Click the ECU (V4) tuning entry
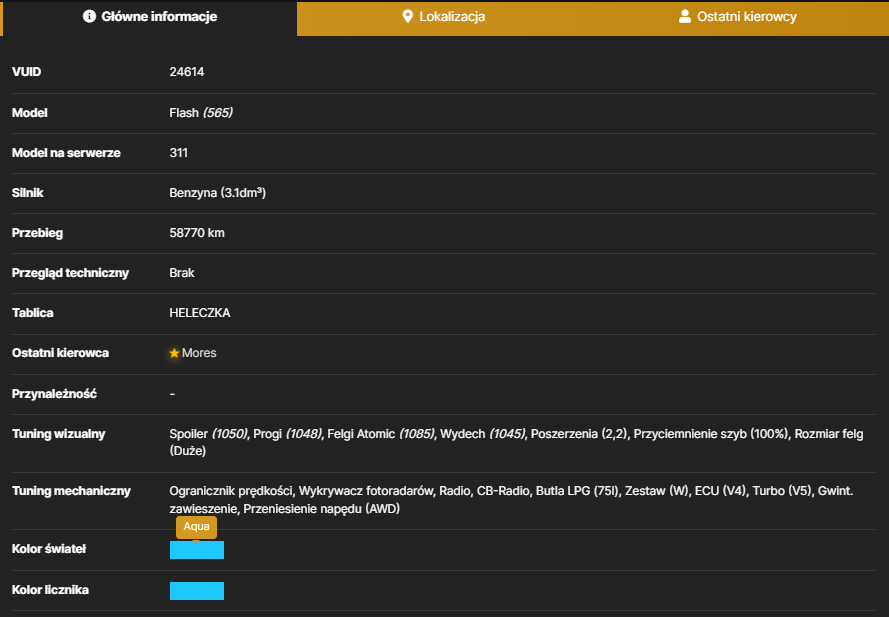The height and width of the screenshot is (617, 889). (720, 491)
